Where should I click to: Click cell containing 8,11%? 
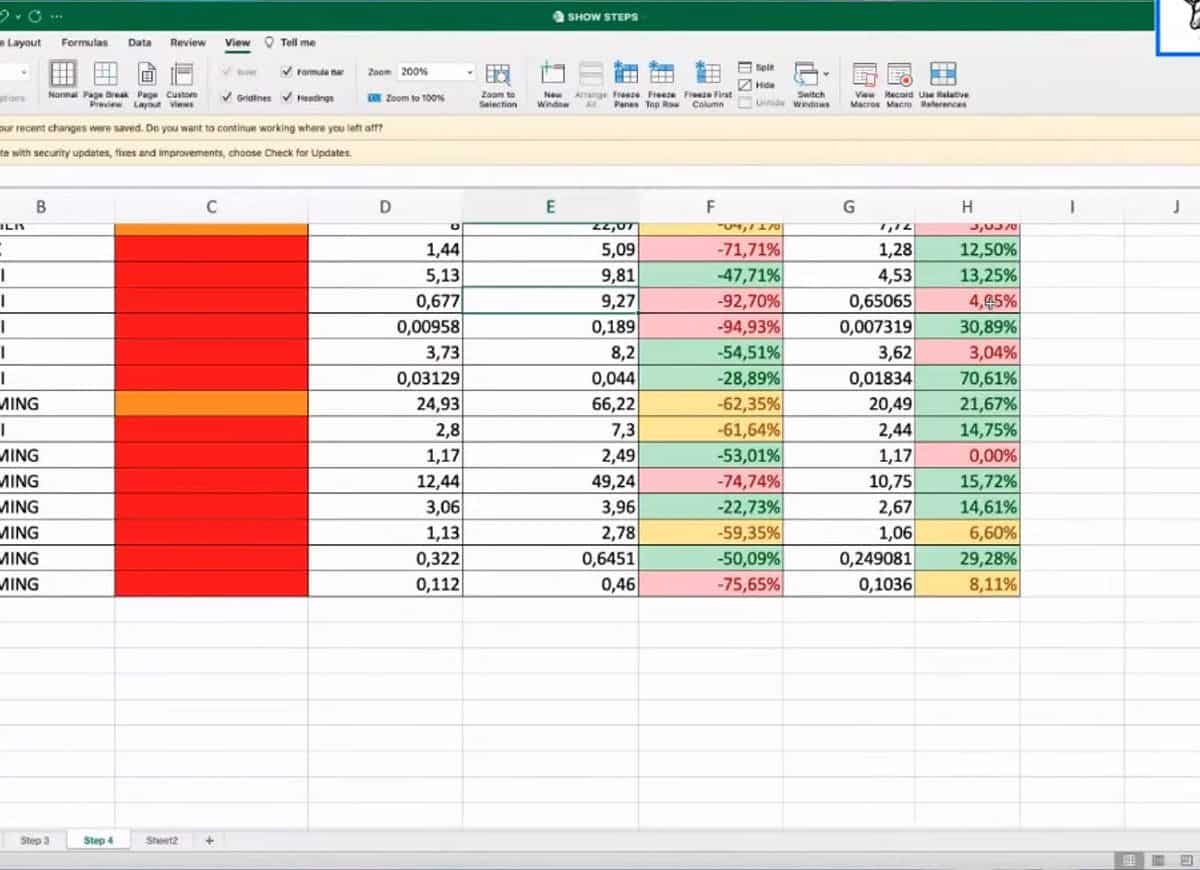tap(967, 584)
